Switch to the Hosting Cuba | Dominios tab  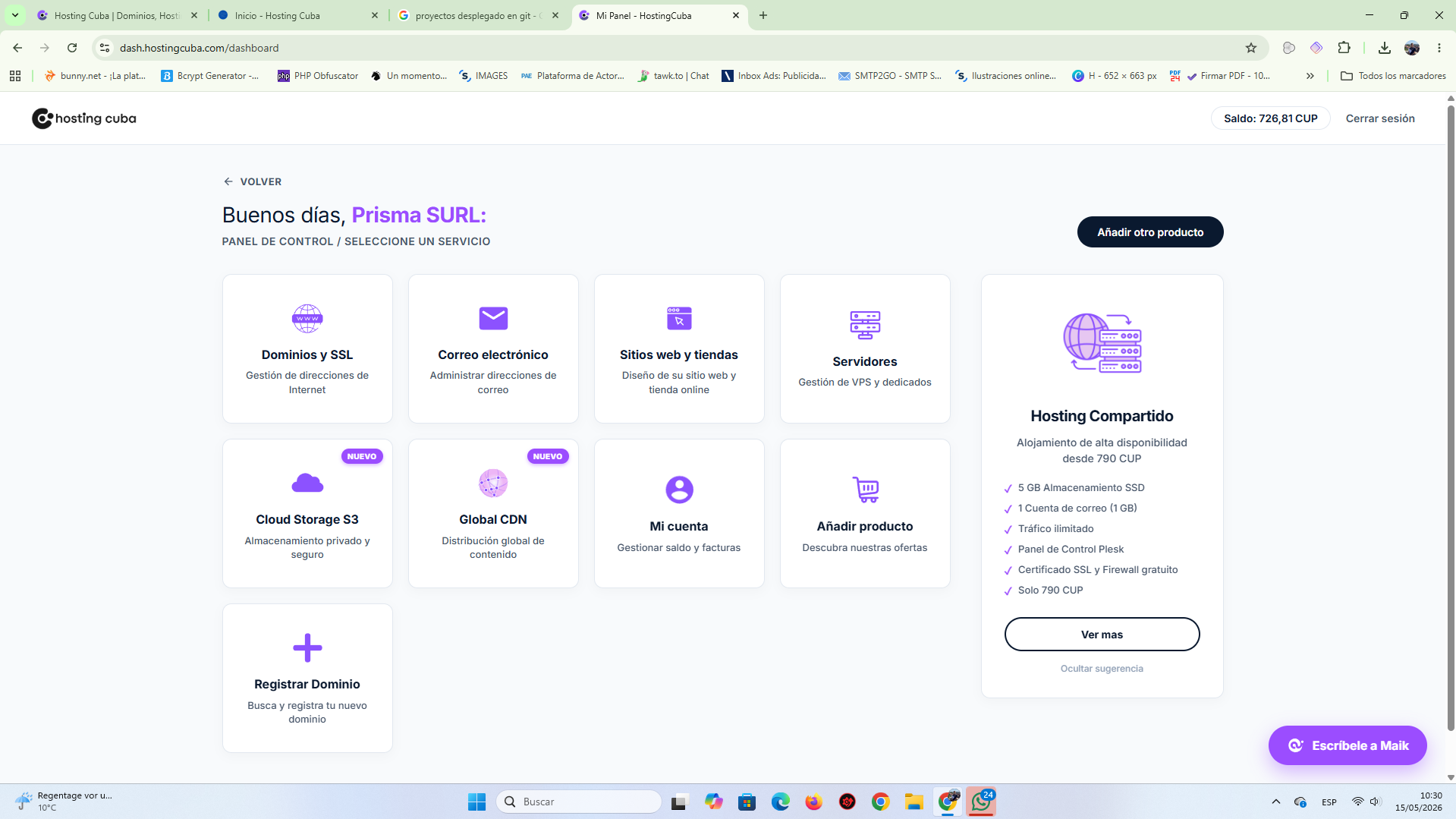[116, 15]
